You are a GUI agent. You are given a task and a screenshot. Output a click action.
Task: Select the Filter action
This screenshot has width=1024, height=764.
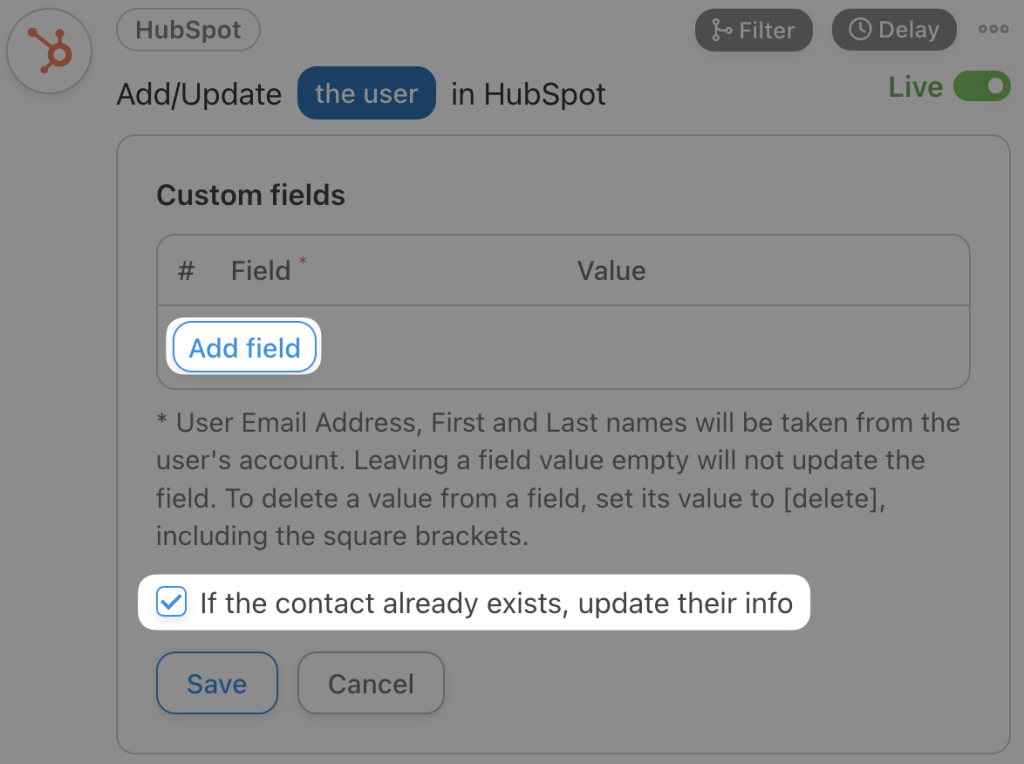753,30
